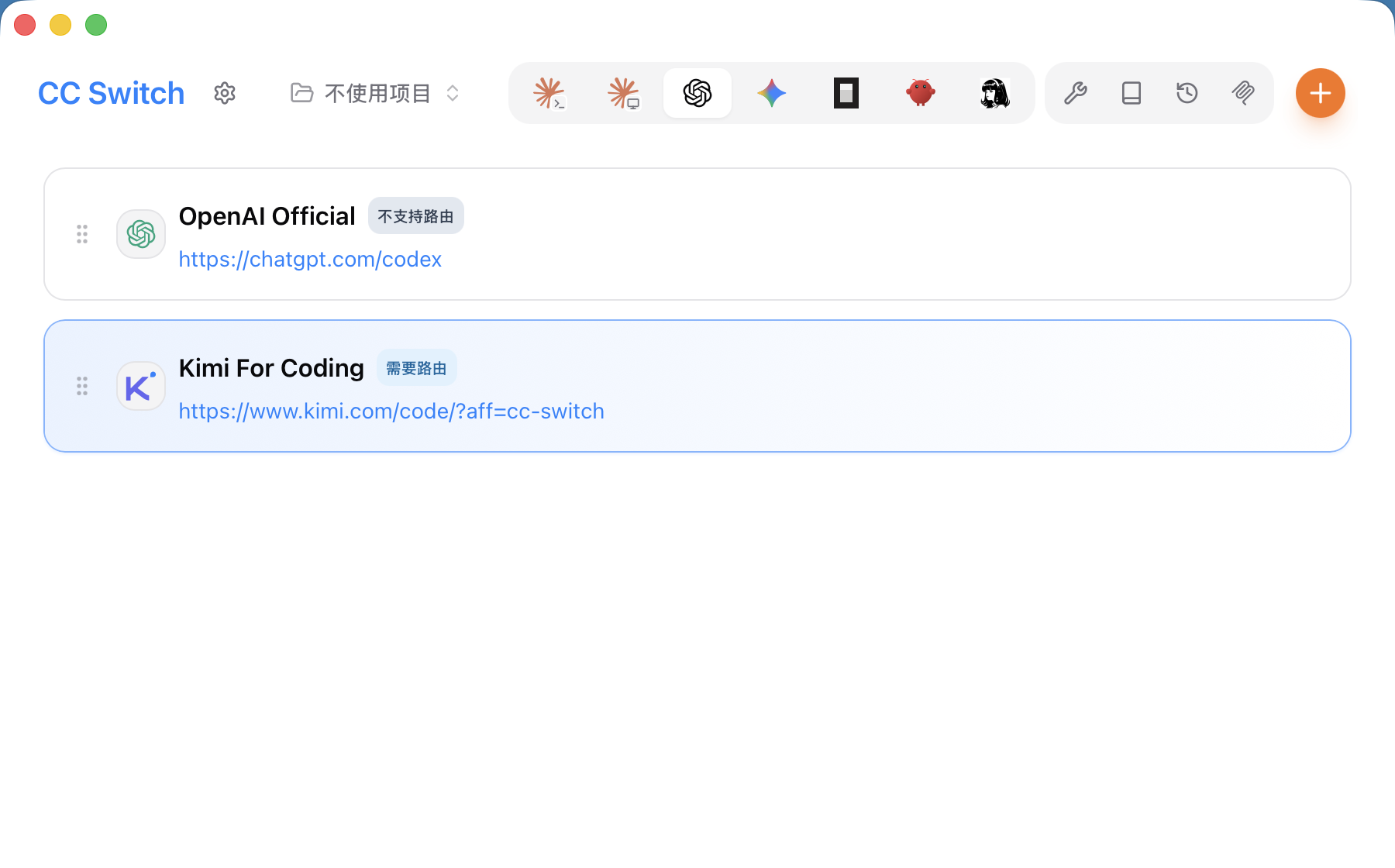Click the 需要路由 badge
Viewport: 1395px width, 868px height.
(417, 368)
